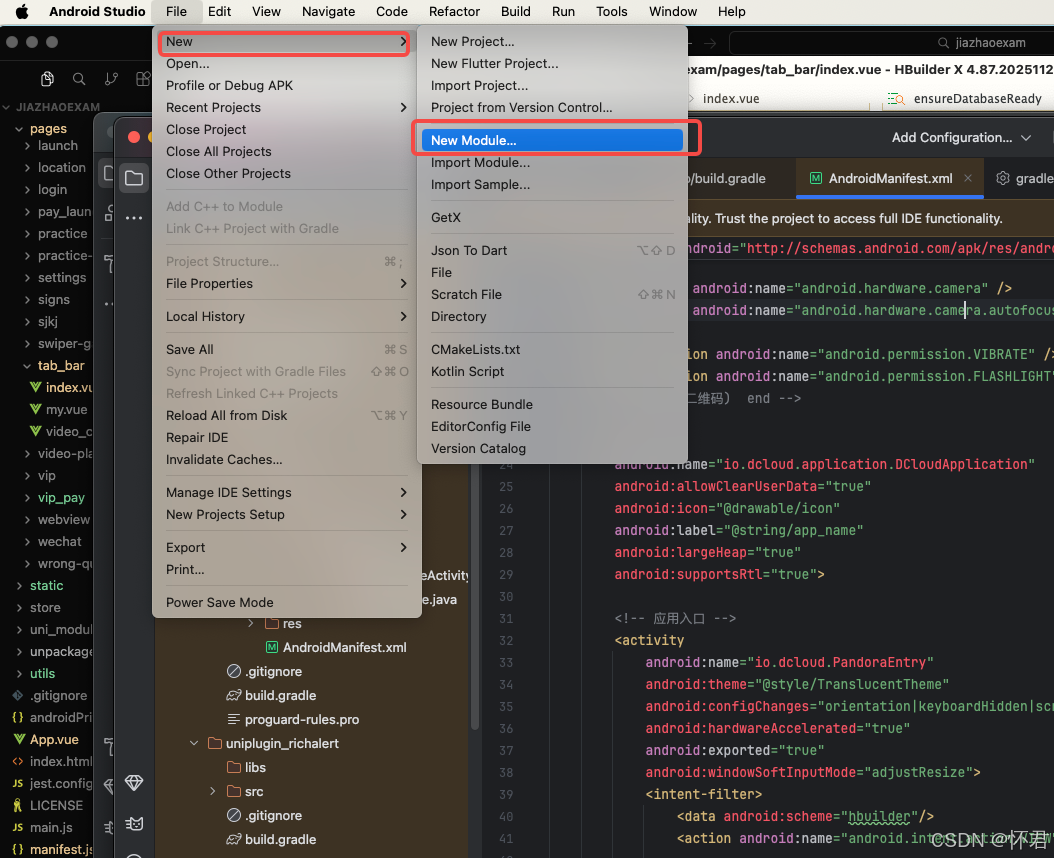Image resolution: width=1054 pixels, height=858 pixels.
Task: Click the More tool windows ellipsis icon
Action: tap(134, 218)
